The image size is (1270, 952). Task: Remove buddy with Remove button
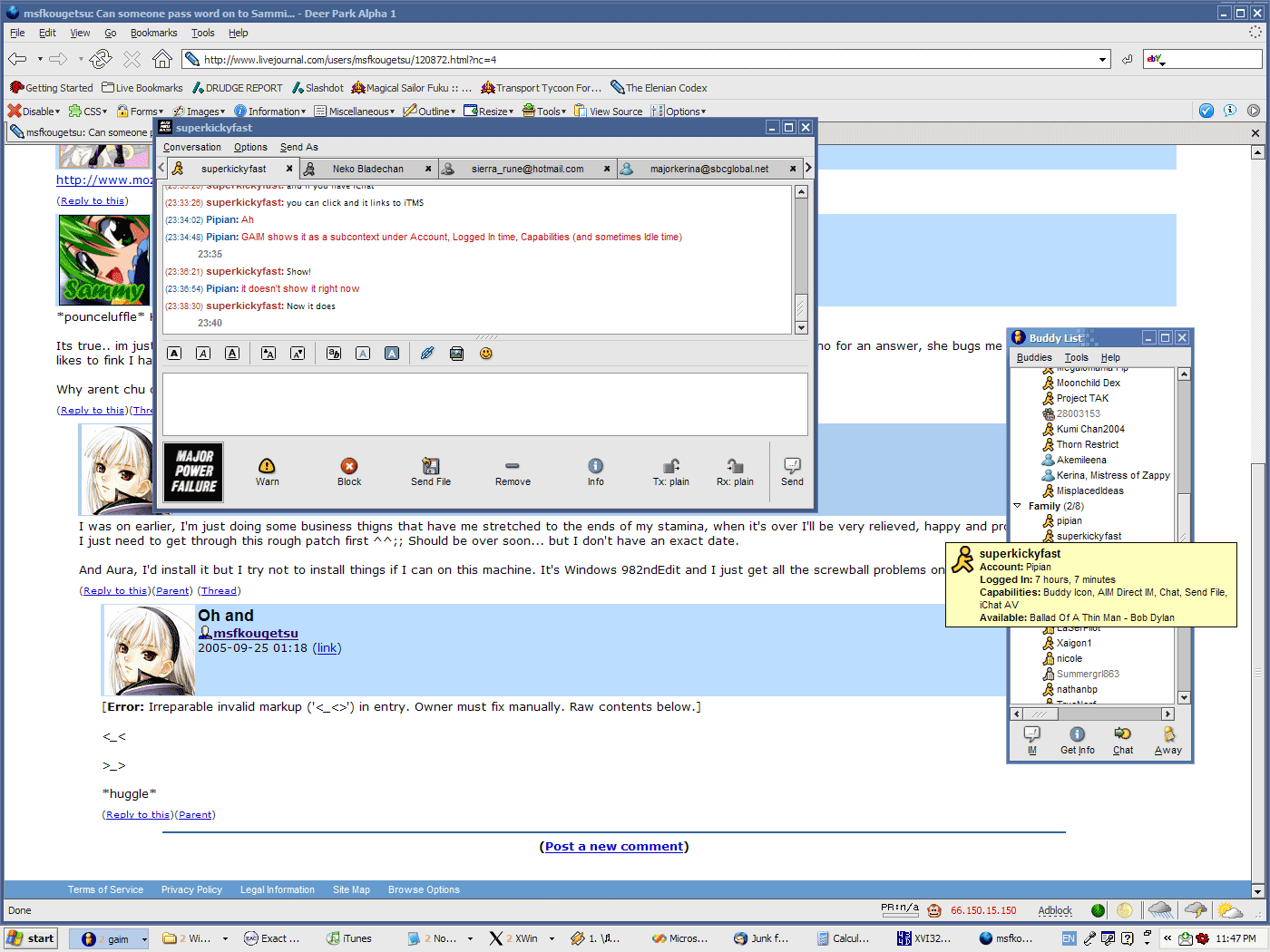click(x=513, y=472)
